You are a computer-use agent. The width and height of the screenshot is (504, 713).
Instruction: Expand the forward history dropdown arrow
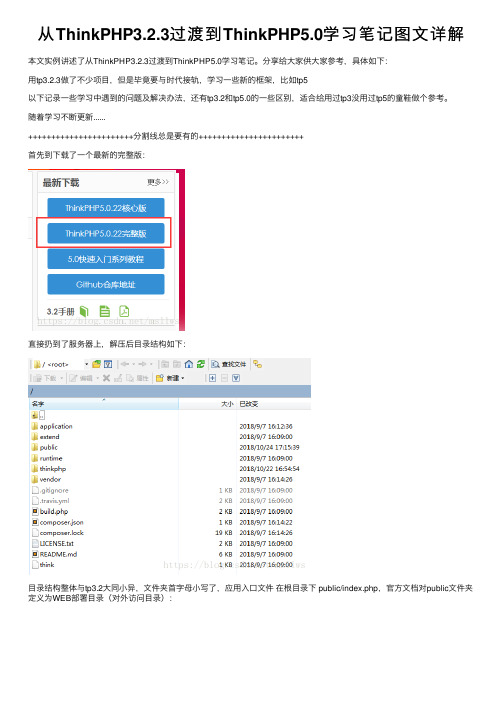(151, 364)
